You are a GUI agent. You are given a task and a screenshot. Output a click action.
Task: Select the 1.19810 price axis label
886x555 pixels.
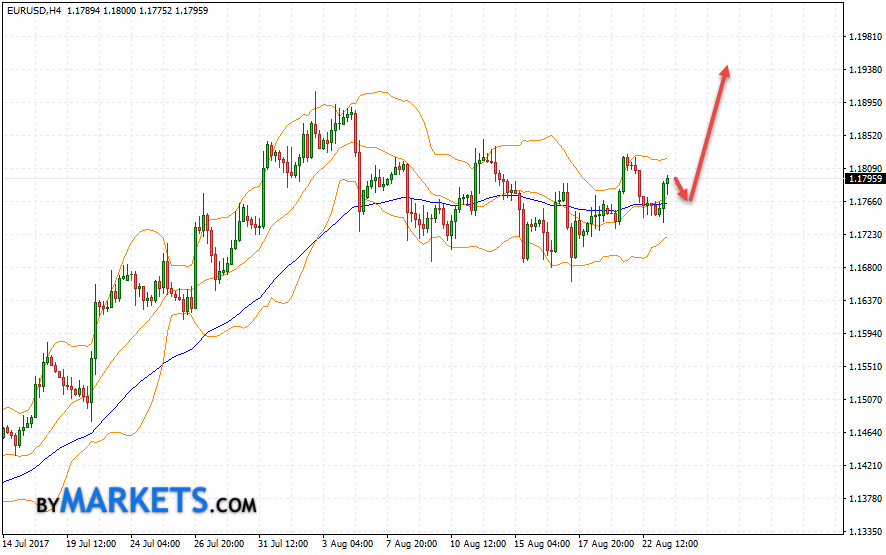[x=861, y=37]
